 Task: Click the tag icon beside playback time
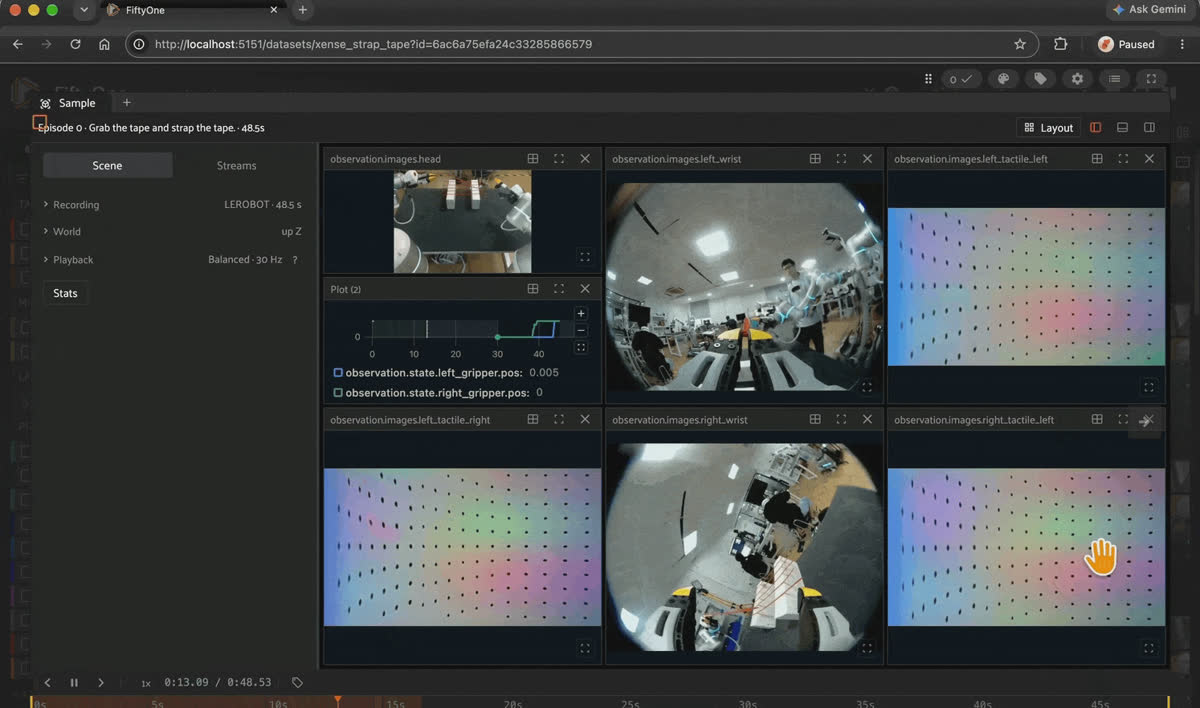point(297,683)
